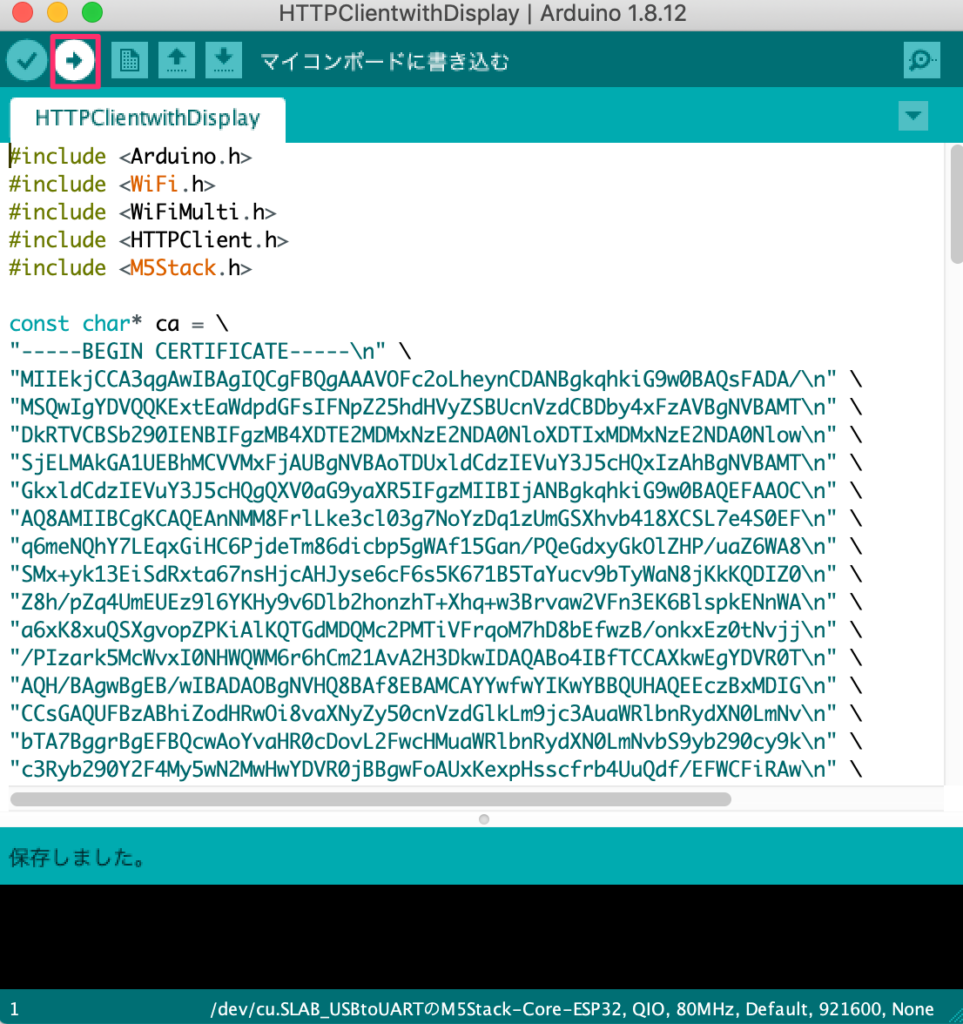Click the certificate line starting 'q6meNQhY7LEq'
Screen dimensions: 963x1024
point(435,547)
